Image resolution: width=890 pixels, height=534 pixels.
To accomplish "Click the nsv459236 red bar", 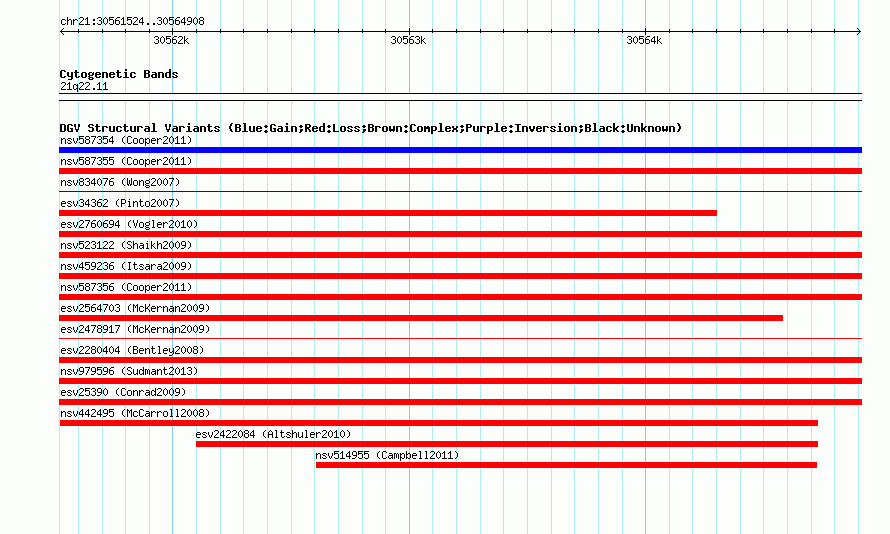I will coord(460,276).
